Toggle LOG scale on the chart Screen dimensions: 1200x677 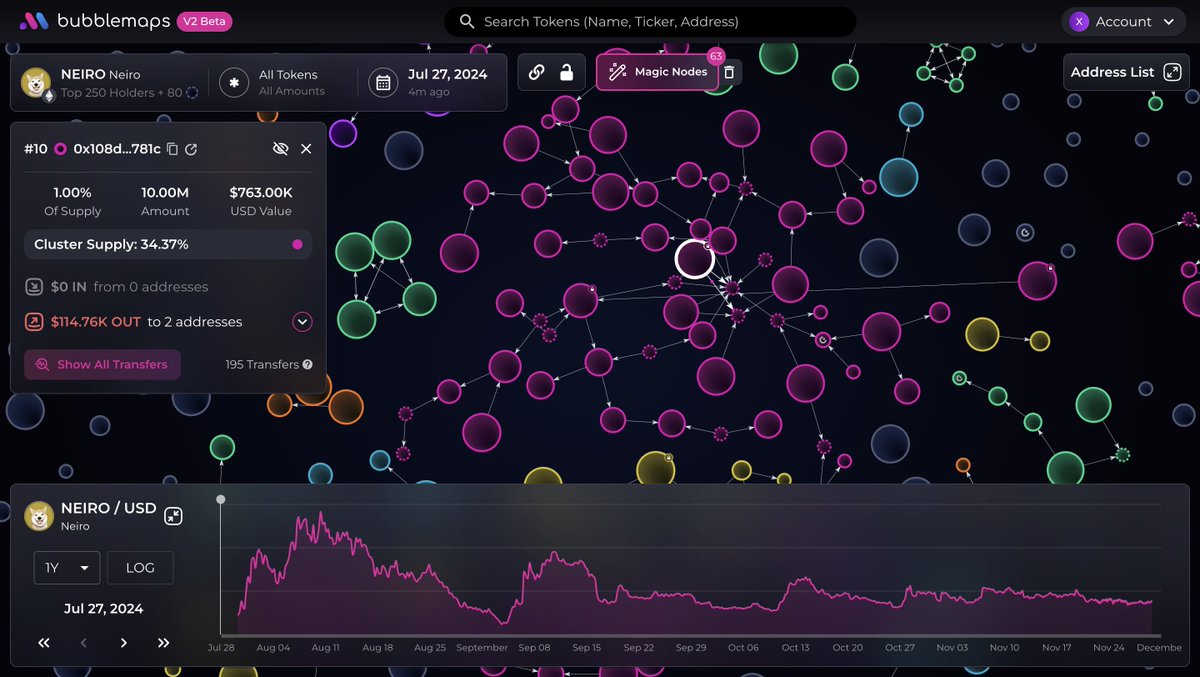click(x=140, y=568)
